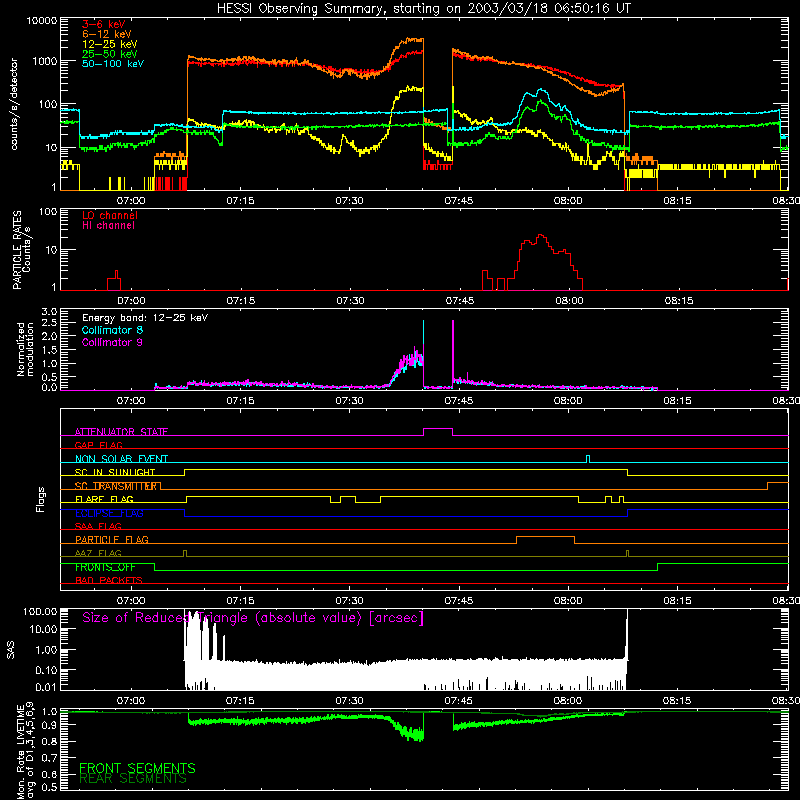
Task: Select the red 3-6 keV legend label
Action: (x=103, y=24)
